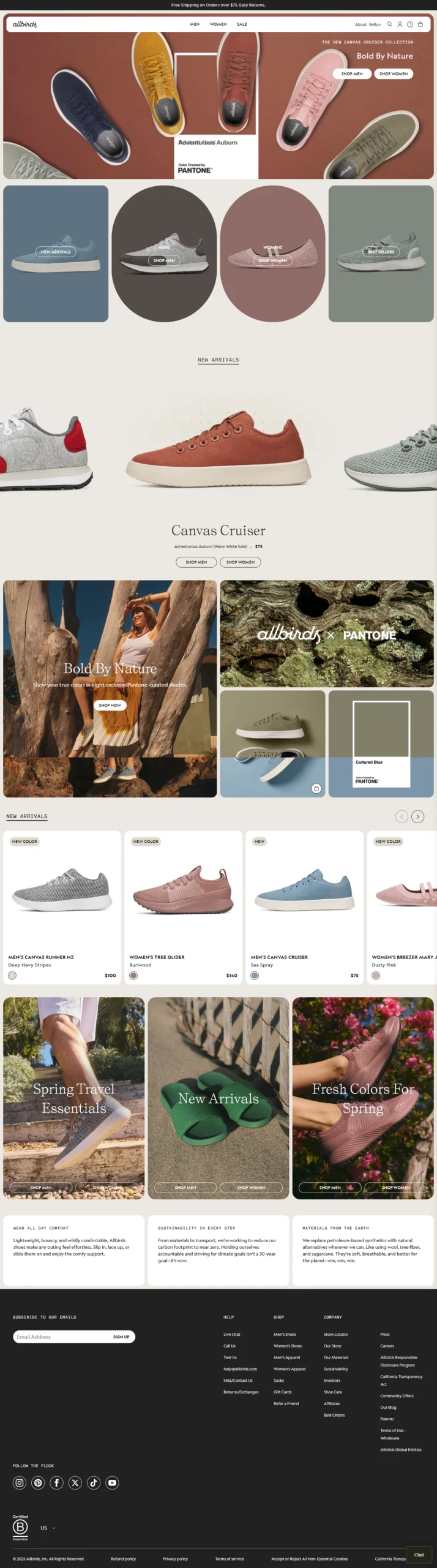This screenshot has height=1568, width=437.
Task: Open the shopping cart bag icon
Action: tap(420, 24)
